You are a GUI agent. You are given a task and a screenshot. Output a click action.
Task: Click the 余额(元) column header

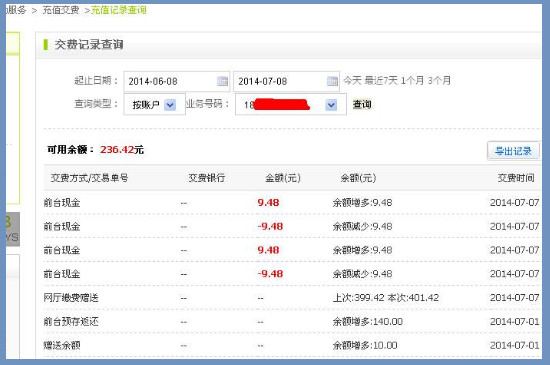[x=358, y=178]
